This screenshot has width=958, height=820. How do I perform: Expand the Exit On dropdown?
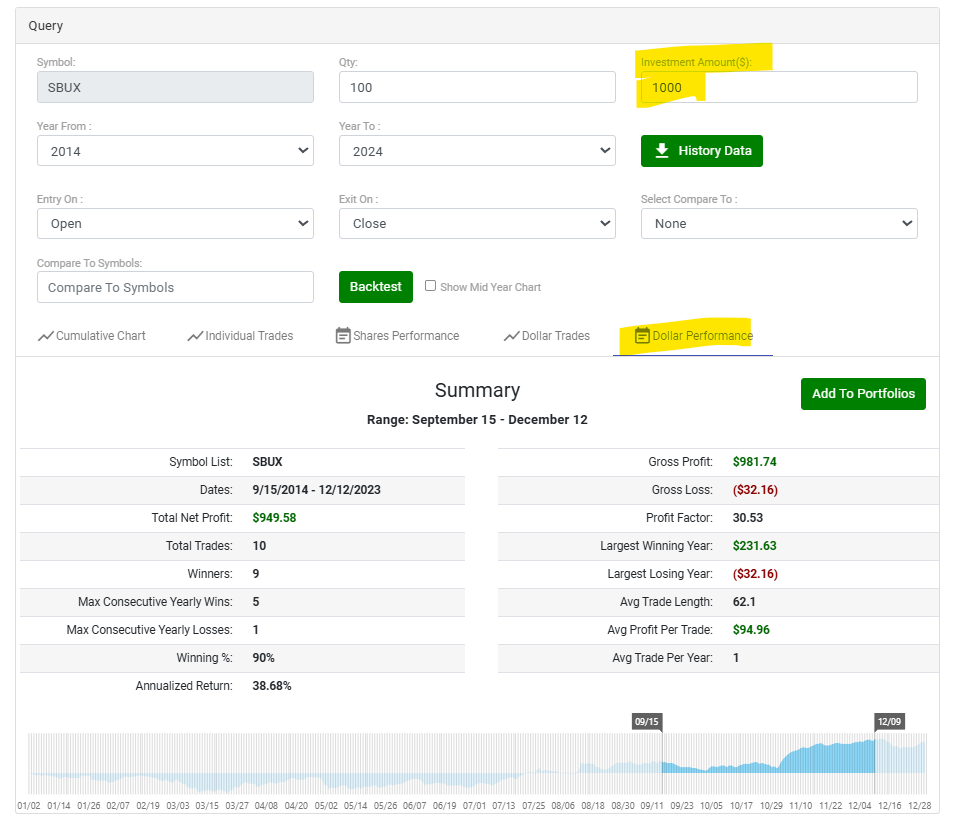tap(477, 223)
